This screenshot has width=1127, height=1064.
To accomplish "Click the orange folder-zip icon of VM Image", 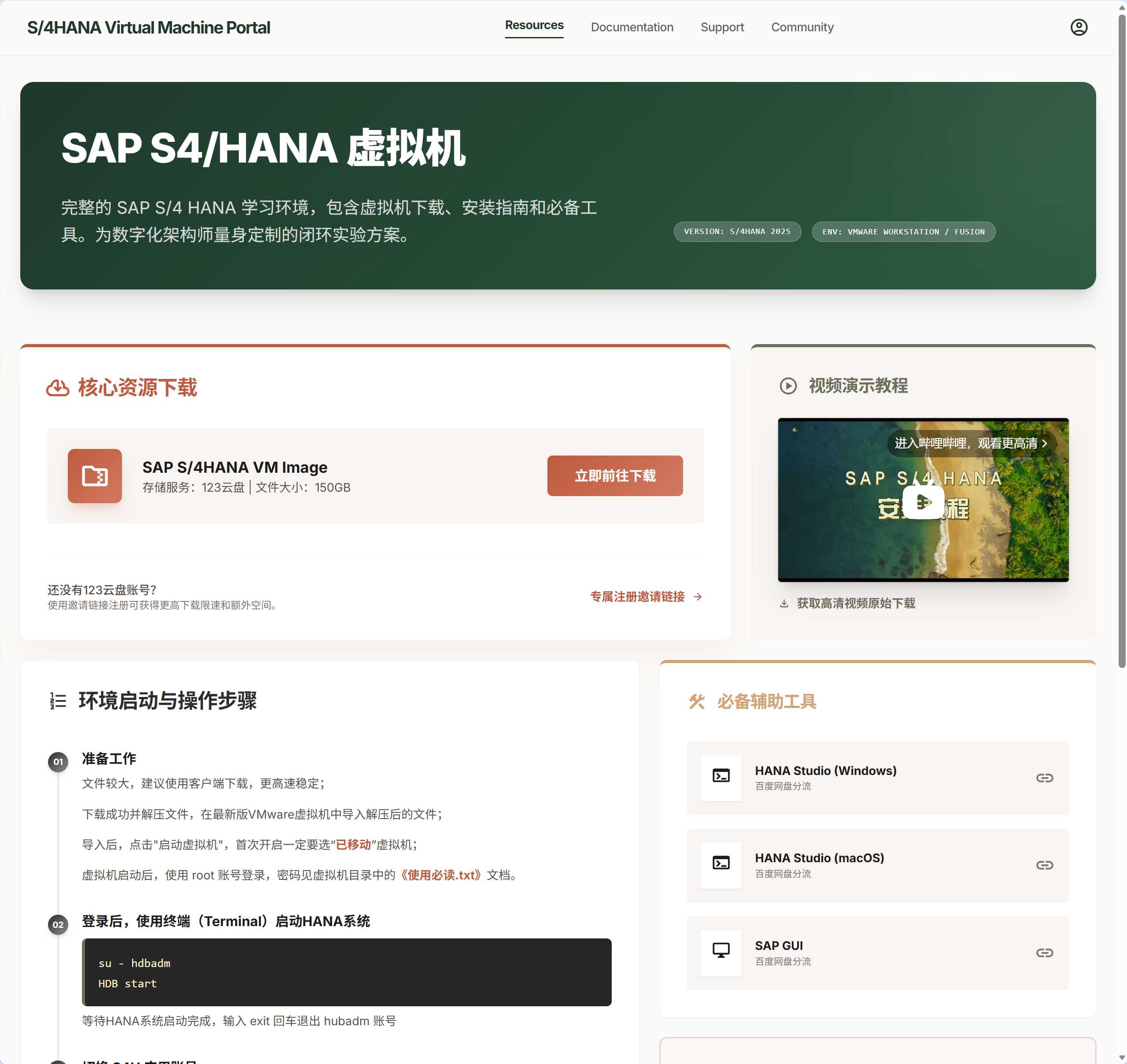I will coord(95,476).
